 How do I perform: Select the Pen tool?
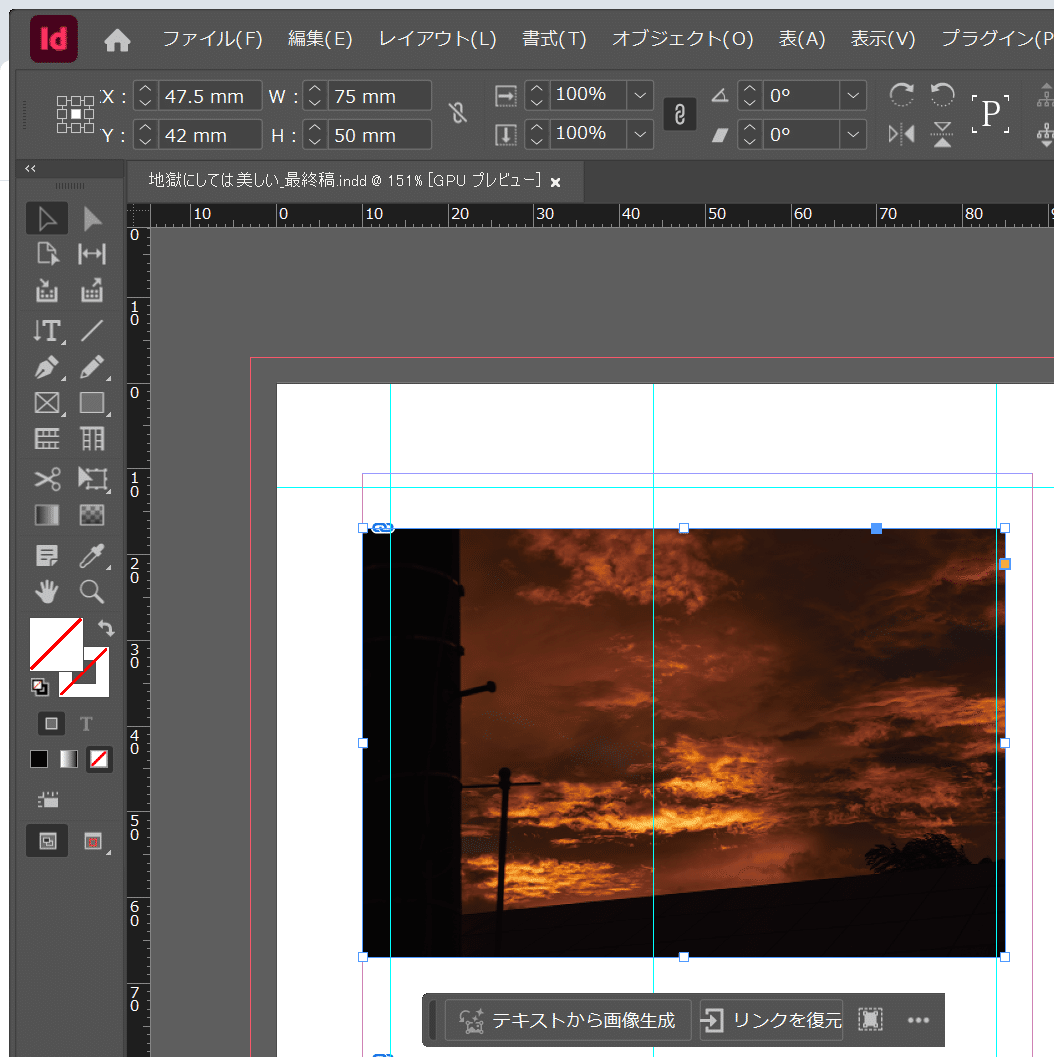coord(46,367)
